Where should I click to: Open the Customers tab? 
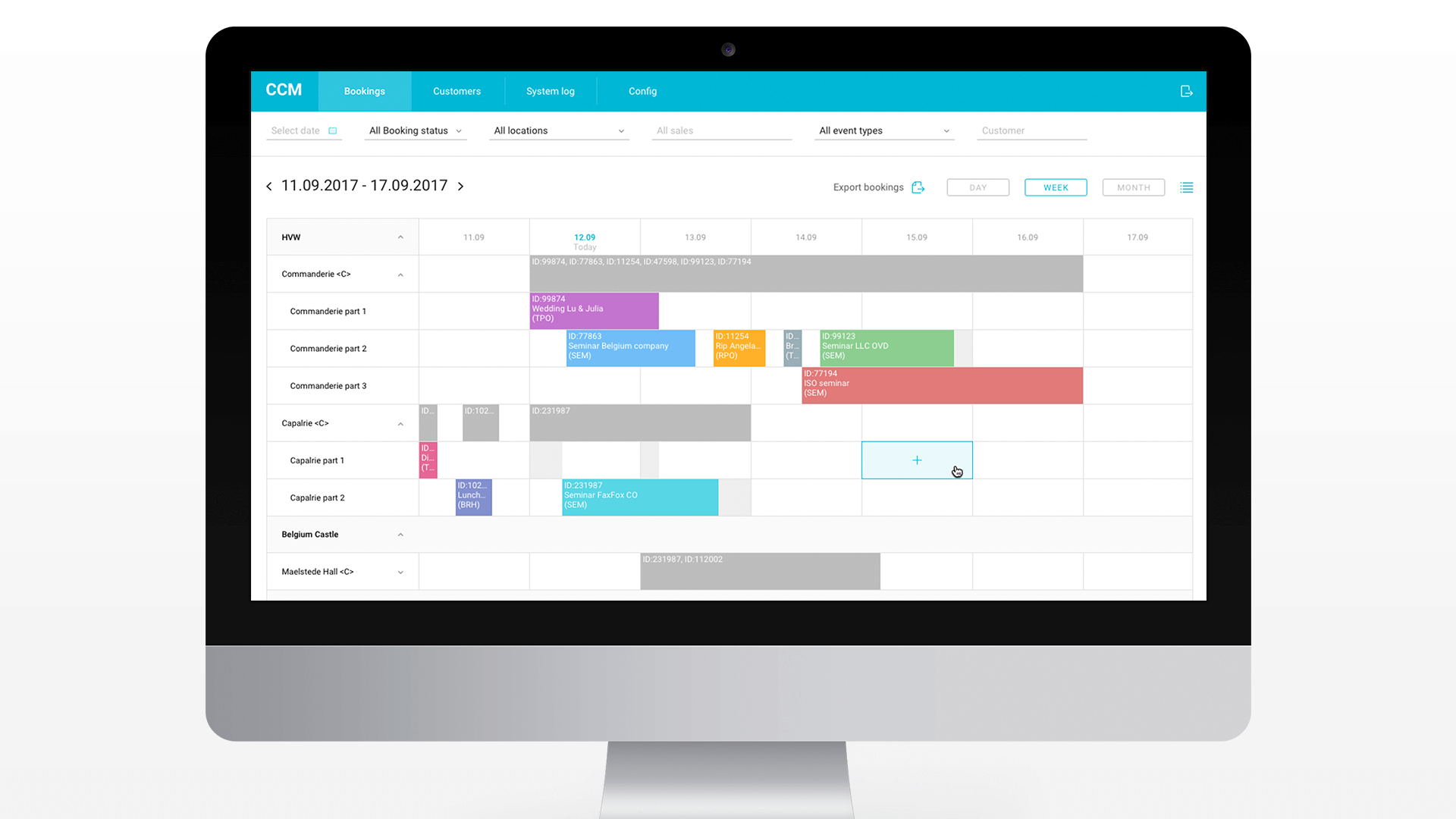[457, 91]
